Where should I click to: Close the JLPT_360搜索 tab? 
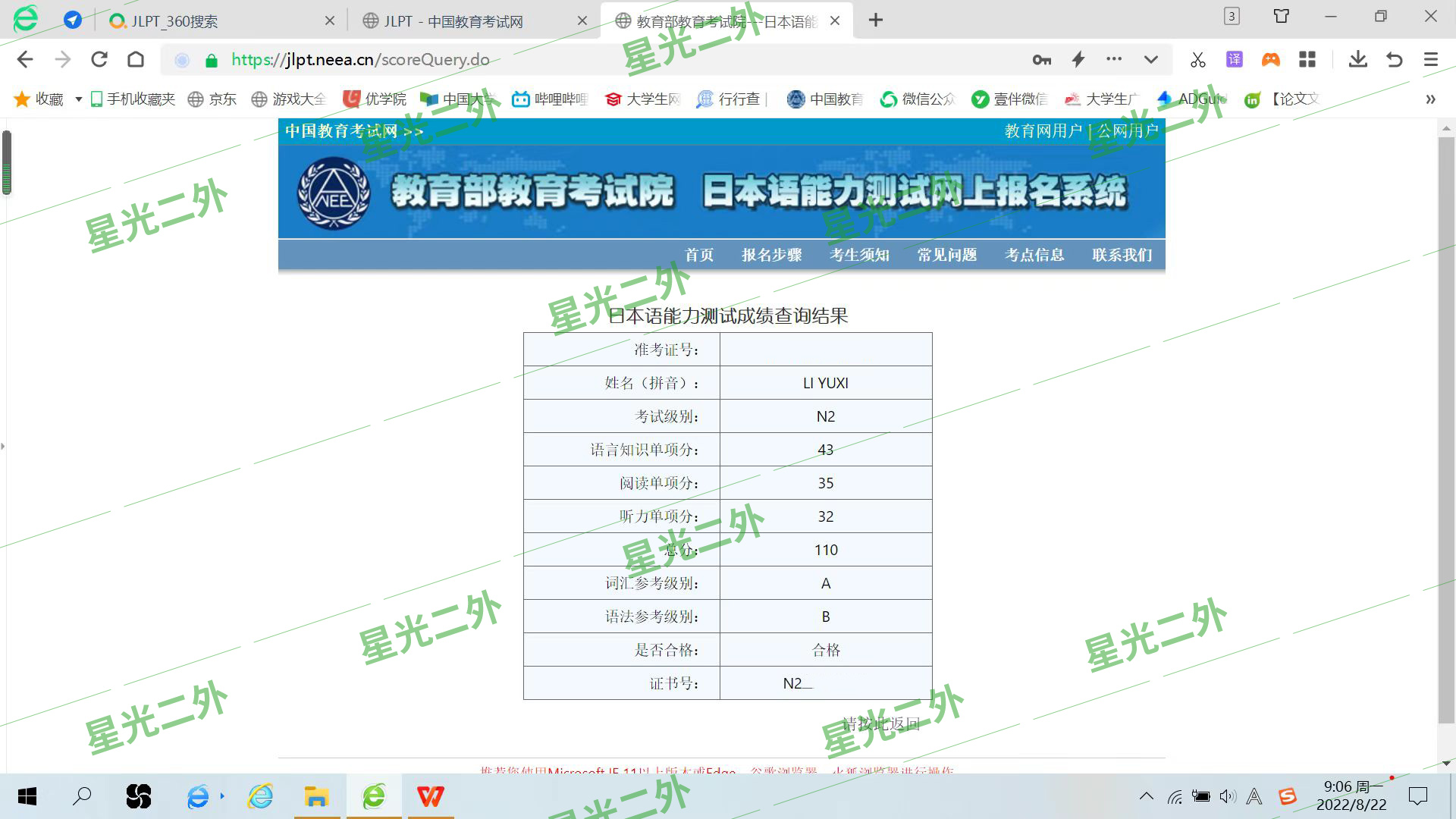(330, 21)
